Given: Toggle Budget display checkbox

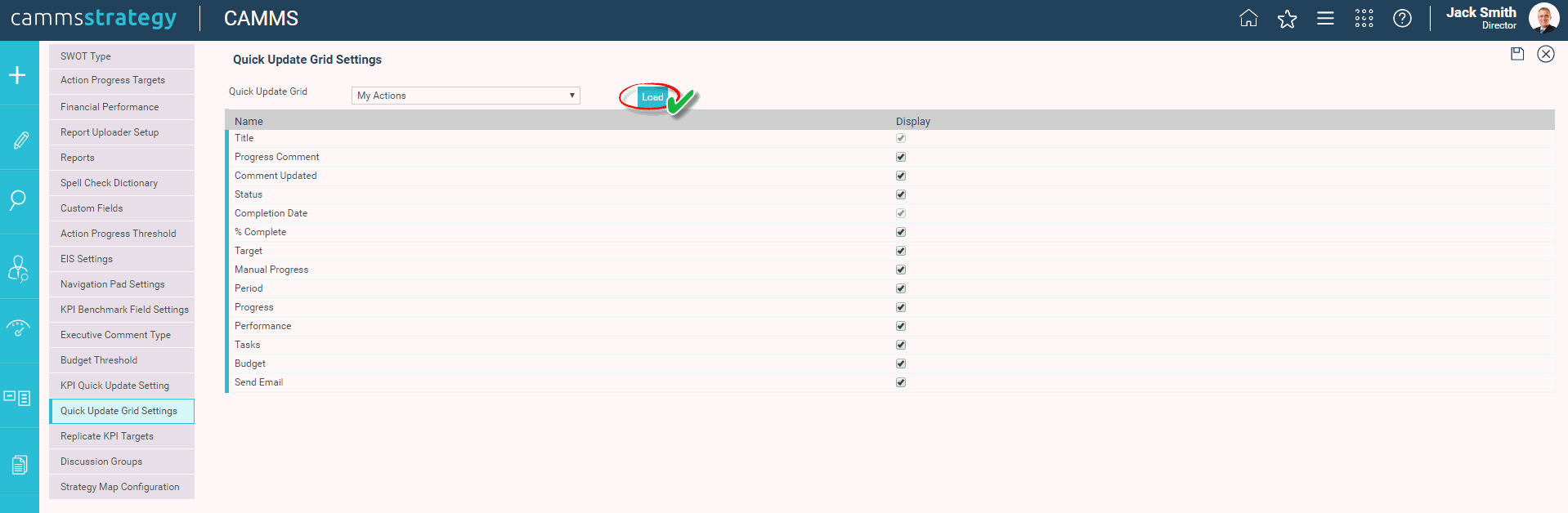Looking at the screenshot, I should pyautogui.click(x=901, y=364).
